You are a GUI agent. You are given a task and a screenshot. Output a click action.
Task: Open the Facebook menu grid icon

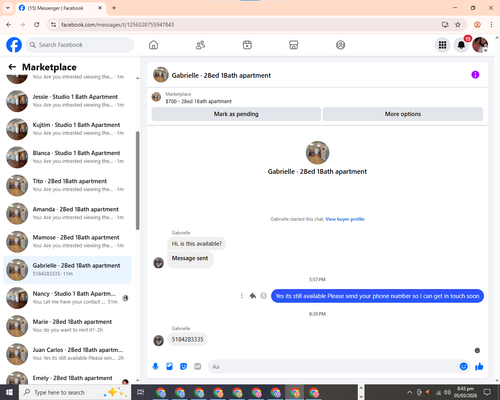click(x=442, y=45)
